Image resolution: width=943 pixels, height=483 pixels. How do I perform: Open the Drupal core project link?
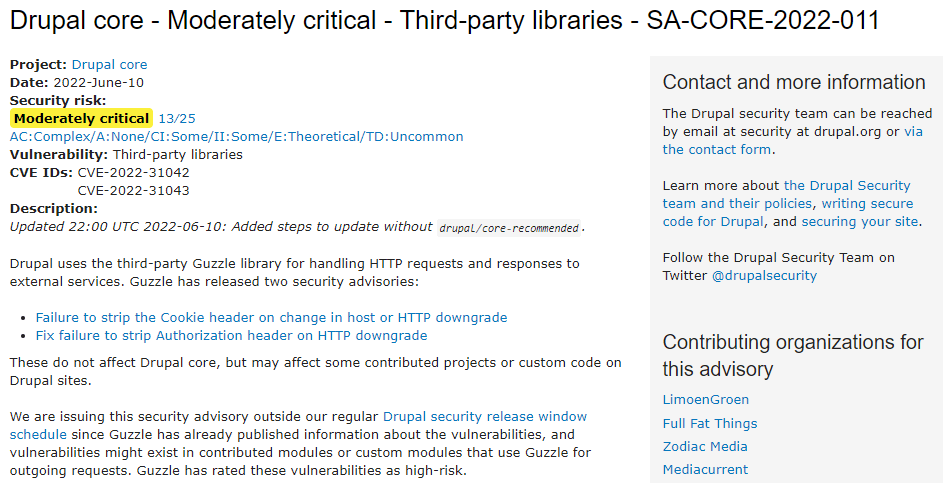(x=109, y=64)
